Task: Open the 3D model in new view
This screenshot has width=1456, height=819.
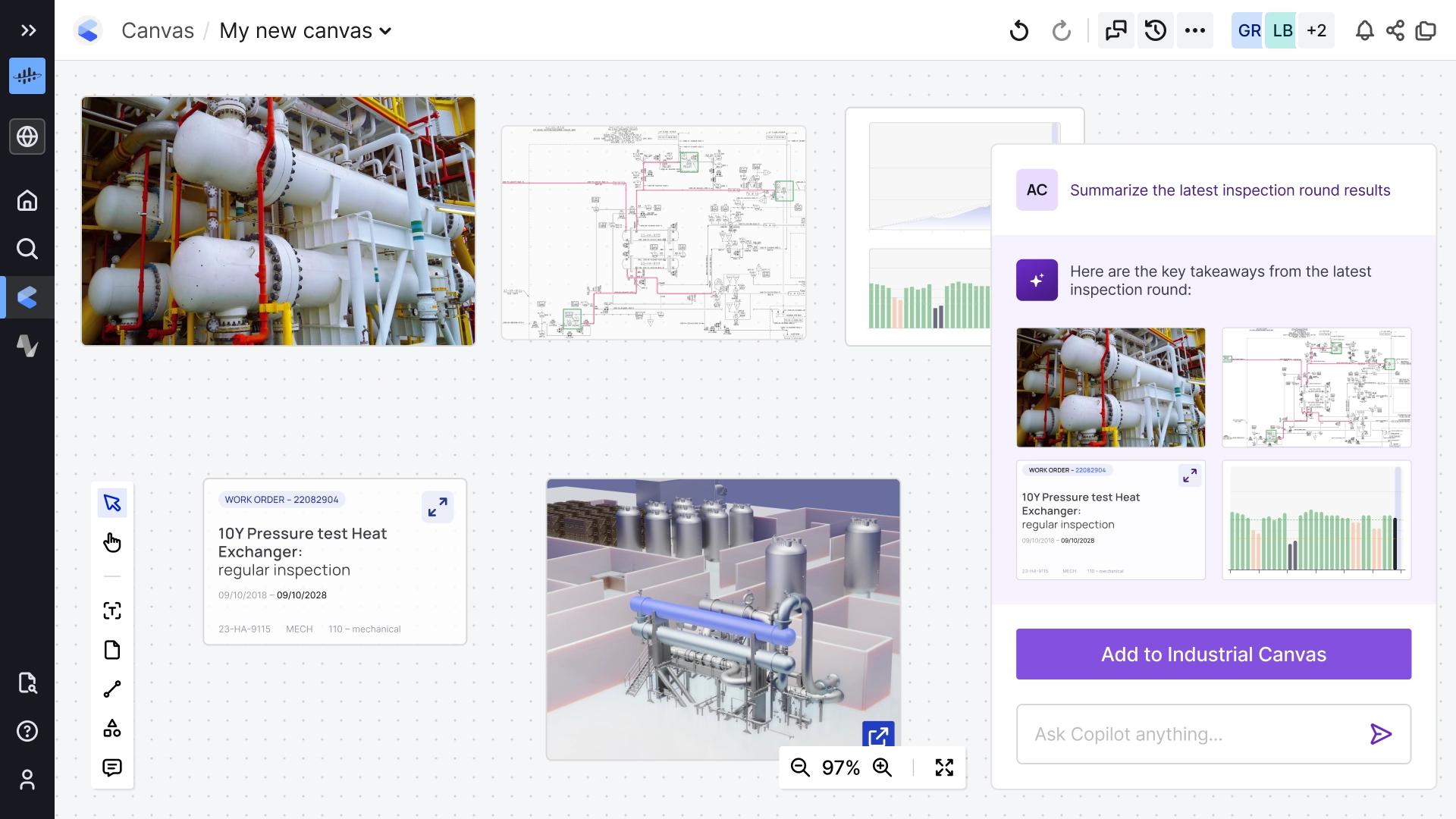Action: tap(878, 735)
